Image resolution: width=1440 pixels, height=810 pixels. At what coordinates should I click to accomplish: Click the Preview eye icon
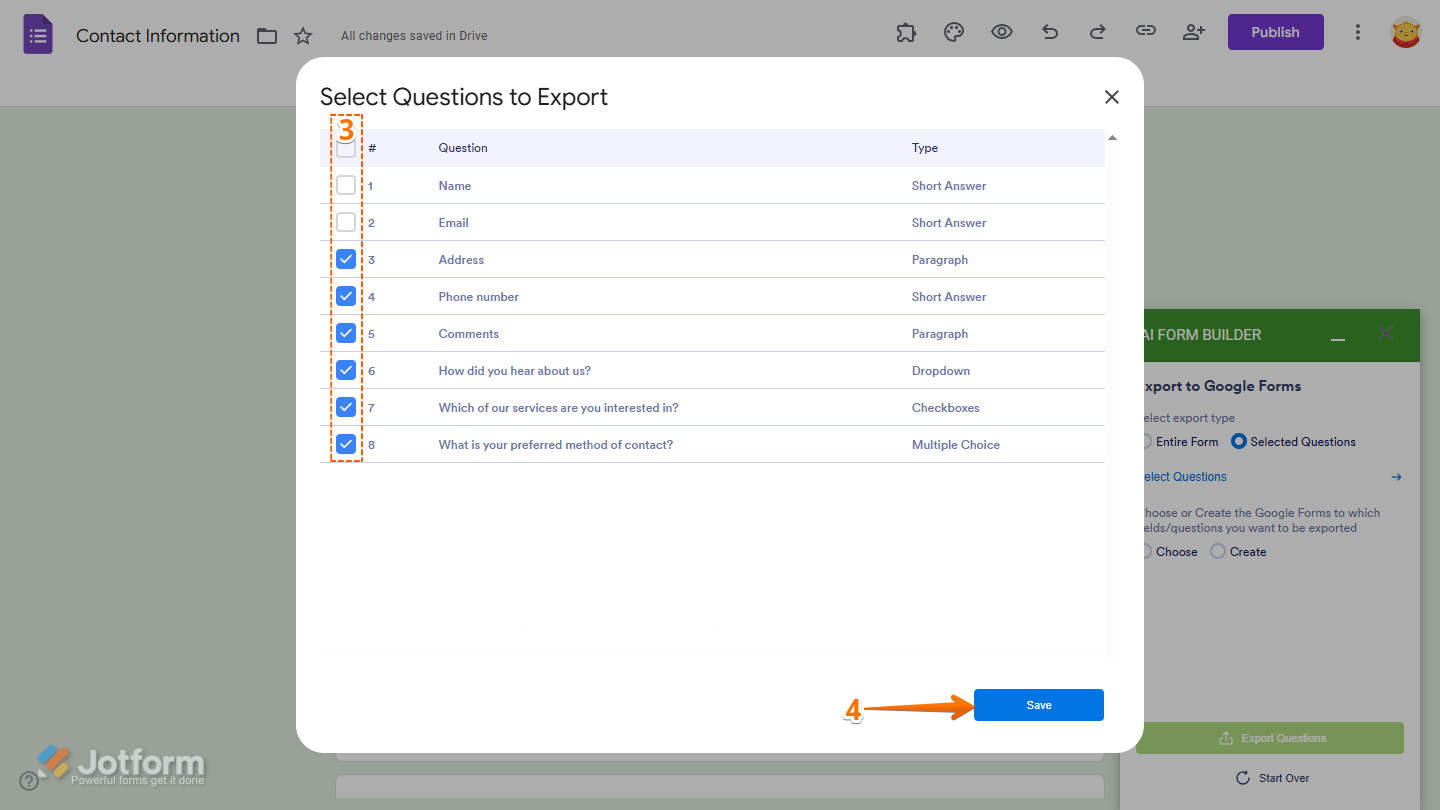point(1001,32)
